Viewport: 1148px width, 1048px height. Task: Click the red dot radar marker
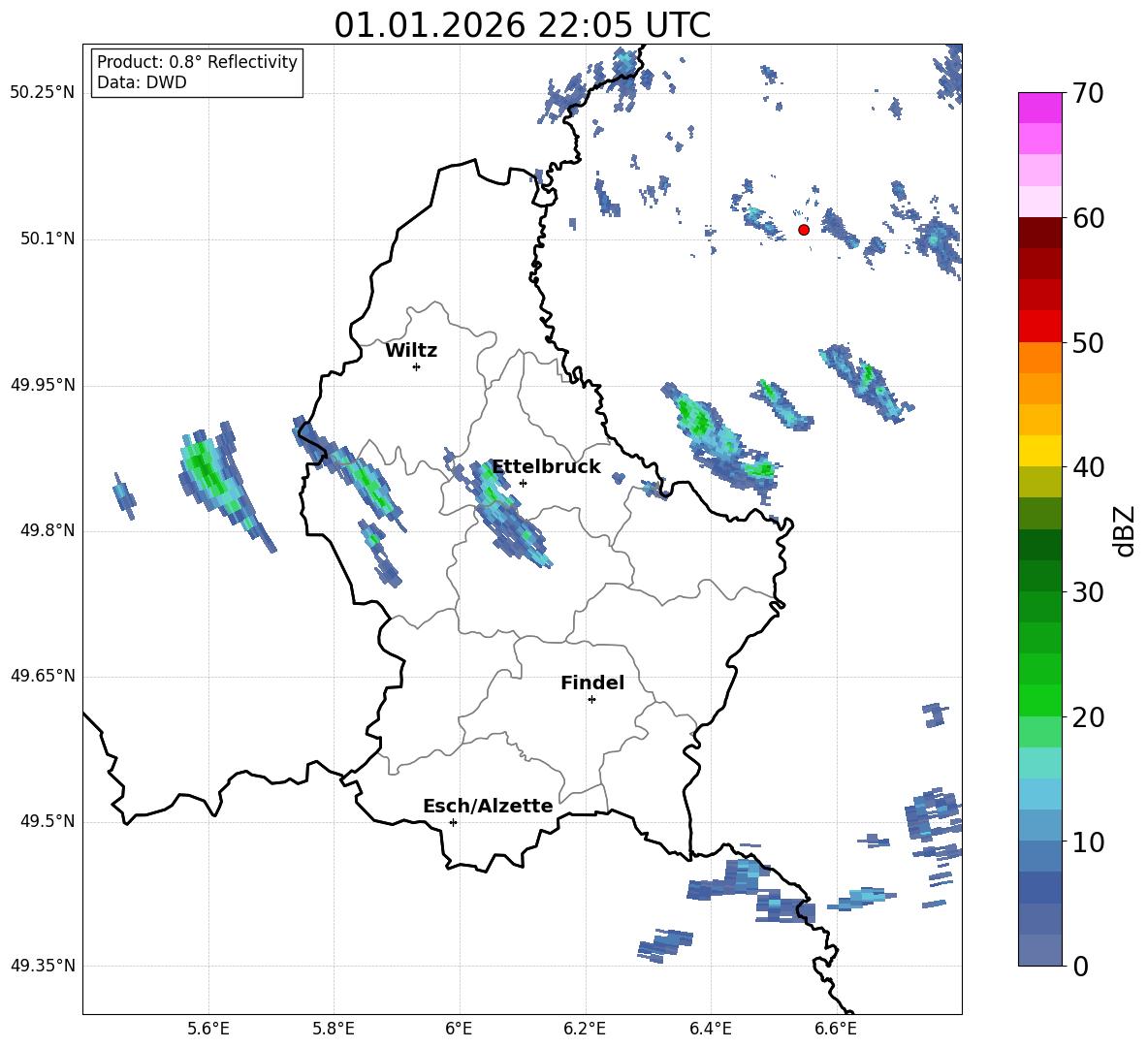[804, 230]
